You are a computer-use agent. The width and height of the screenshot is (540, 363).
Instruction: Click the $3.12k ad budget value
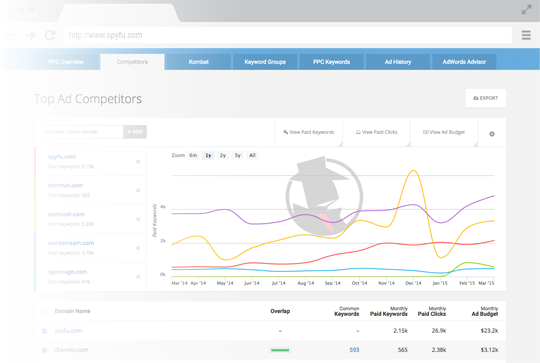click(489, 350)
